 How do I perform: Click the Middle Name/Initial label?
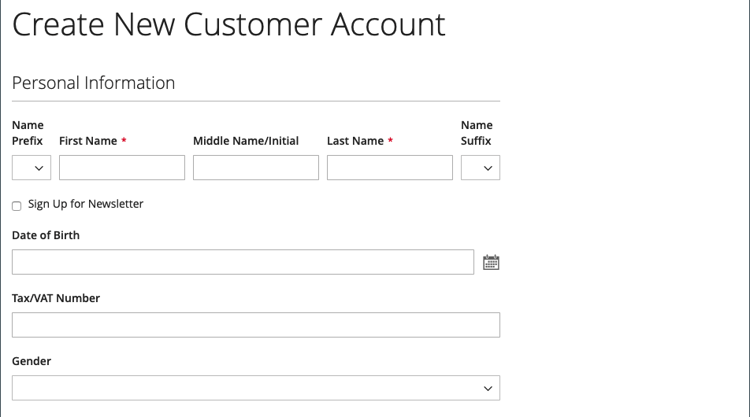point(246,141)
